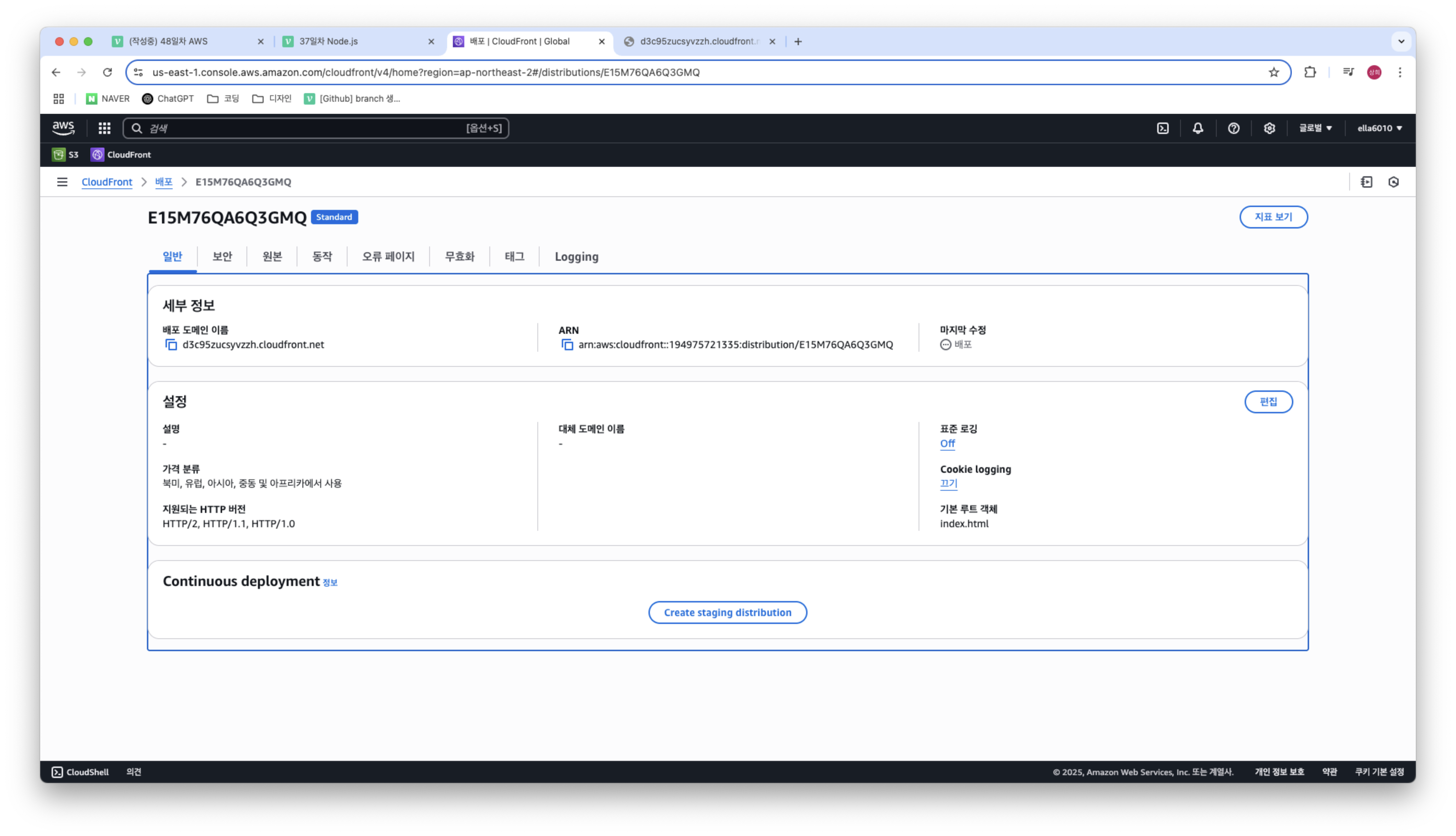1456x836 pixels.
Task: Open the 배포 breadcrumb link
Action: click(x=164, y=182)
